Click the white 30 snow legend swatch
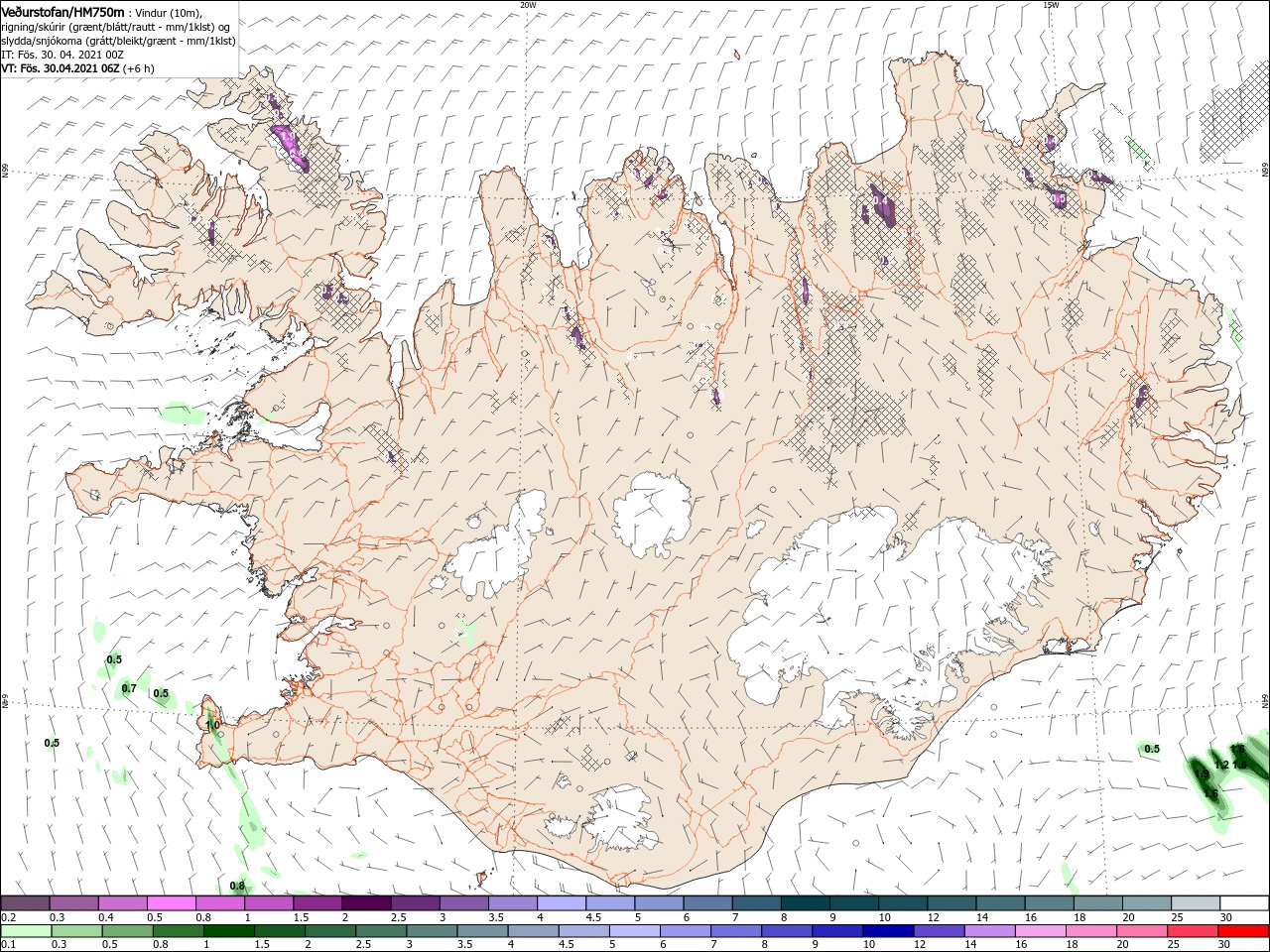1270x952 pixels. (1244, 903)
